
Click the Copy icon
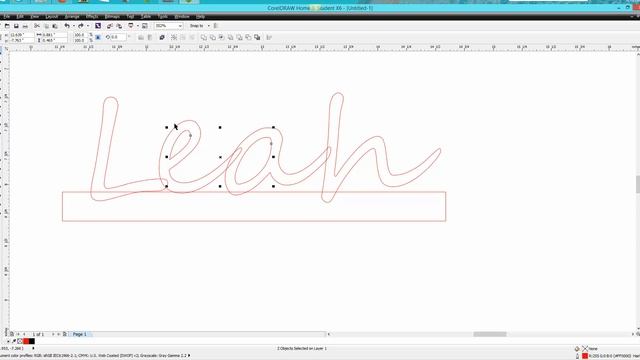click(x=46, y=26)
